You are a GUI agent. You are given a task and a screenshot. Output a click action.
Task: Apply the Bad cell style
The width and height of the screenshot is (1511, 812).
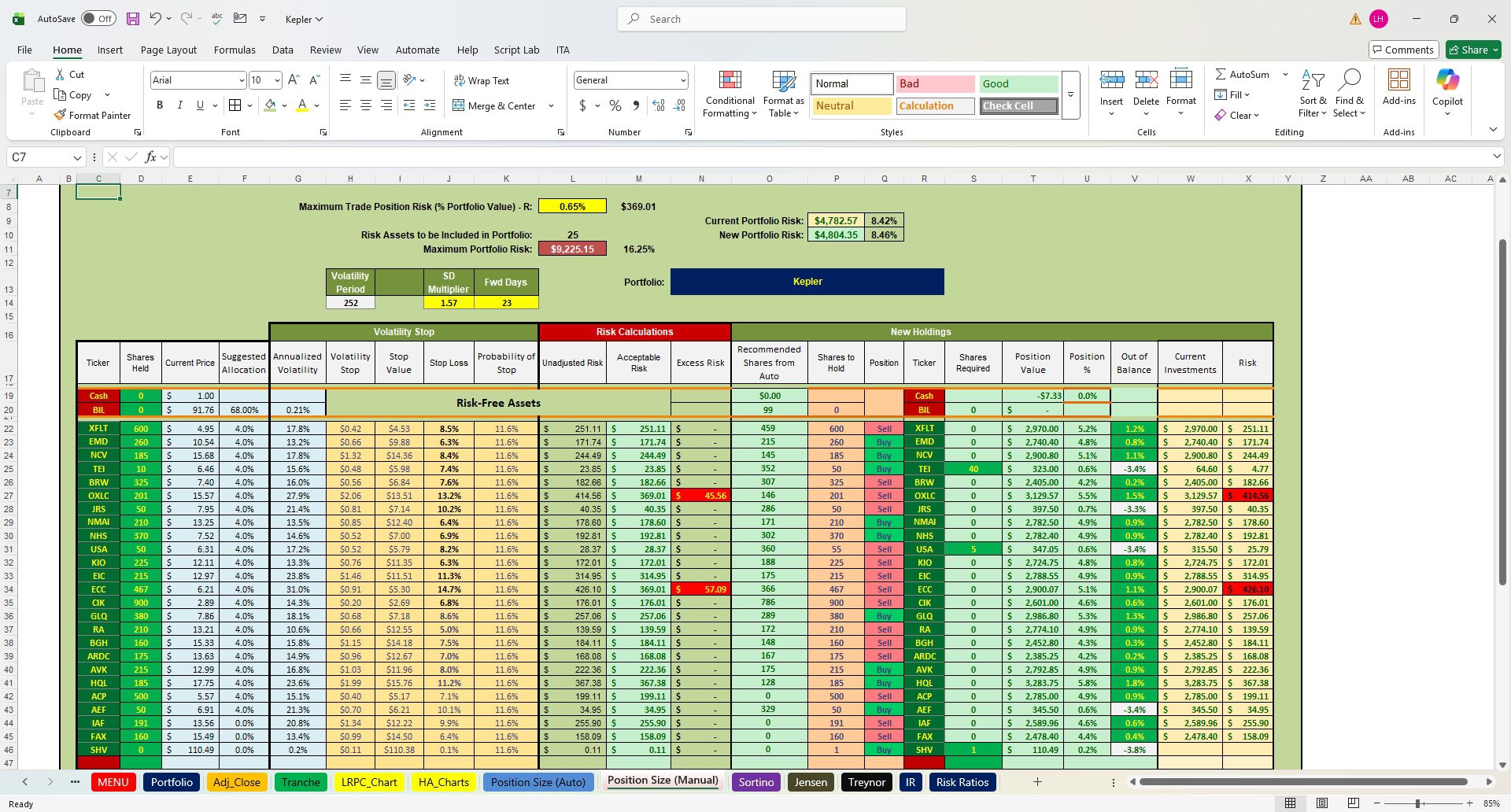pyautogui.click(x=935, y=83)
